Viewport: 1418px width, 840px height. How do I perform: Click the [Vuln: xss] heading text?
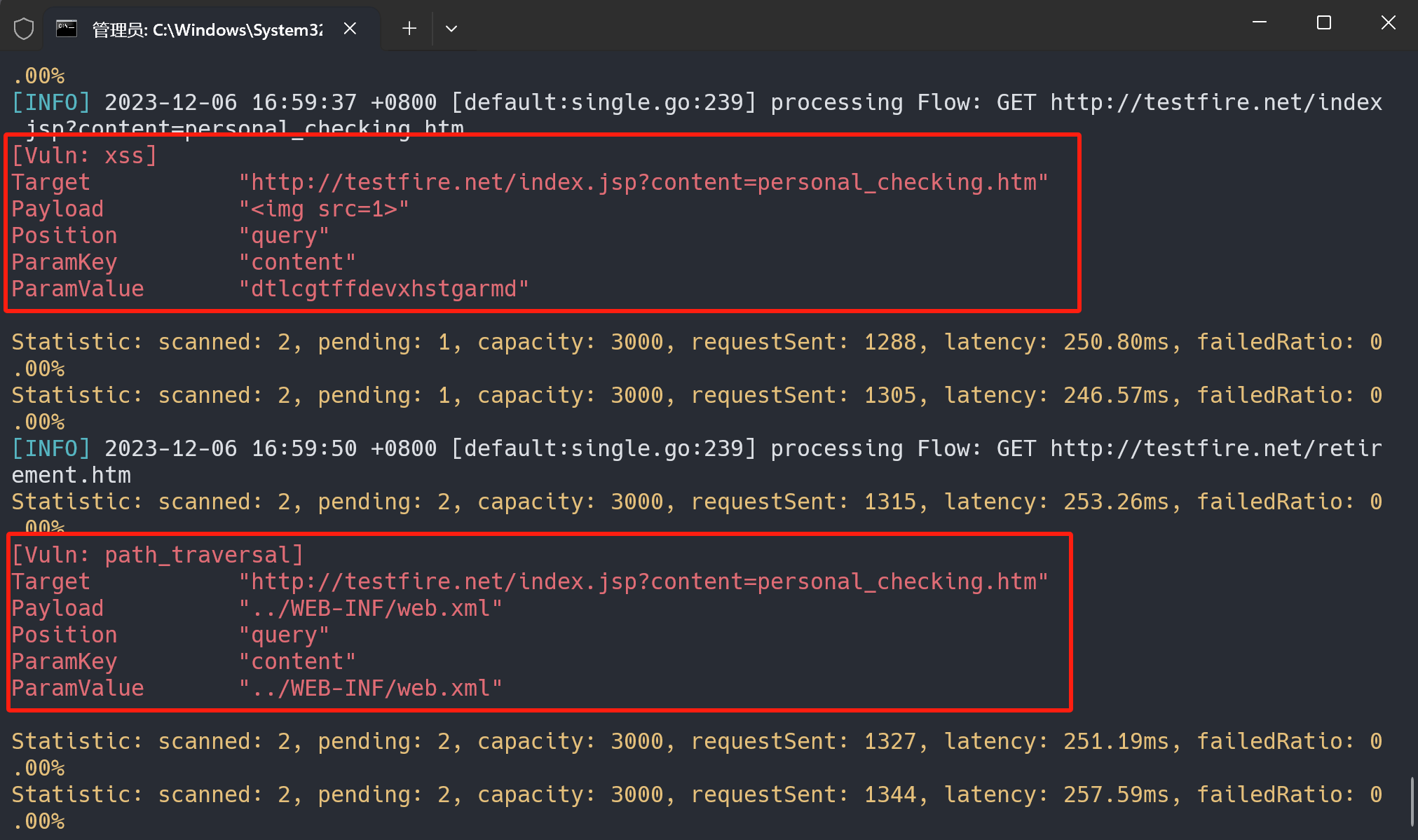click(84, 156)
